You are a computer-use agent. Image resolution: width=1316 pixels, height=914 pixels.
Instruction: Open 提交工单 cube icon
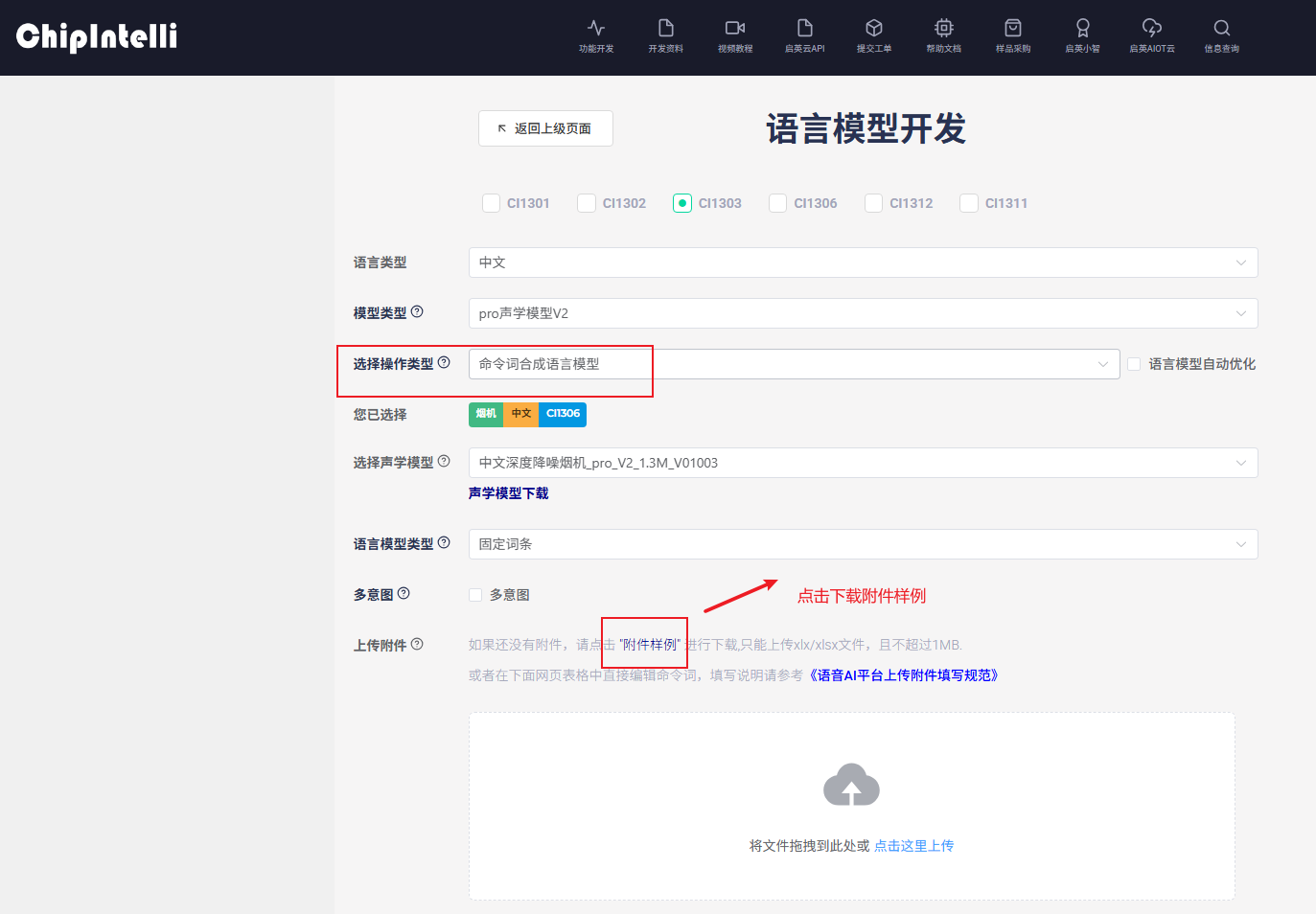click(874, 28)
